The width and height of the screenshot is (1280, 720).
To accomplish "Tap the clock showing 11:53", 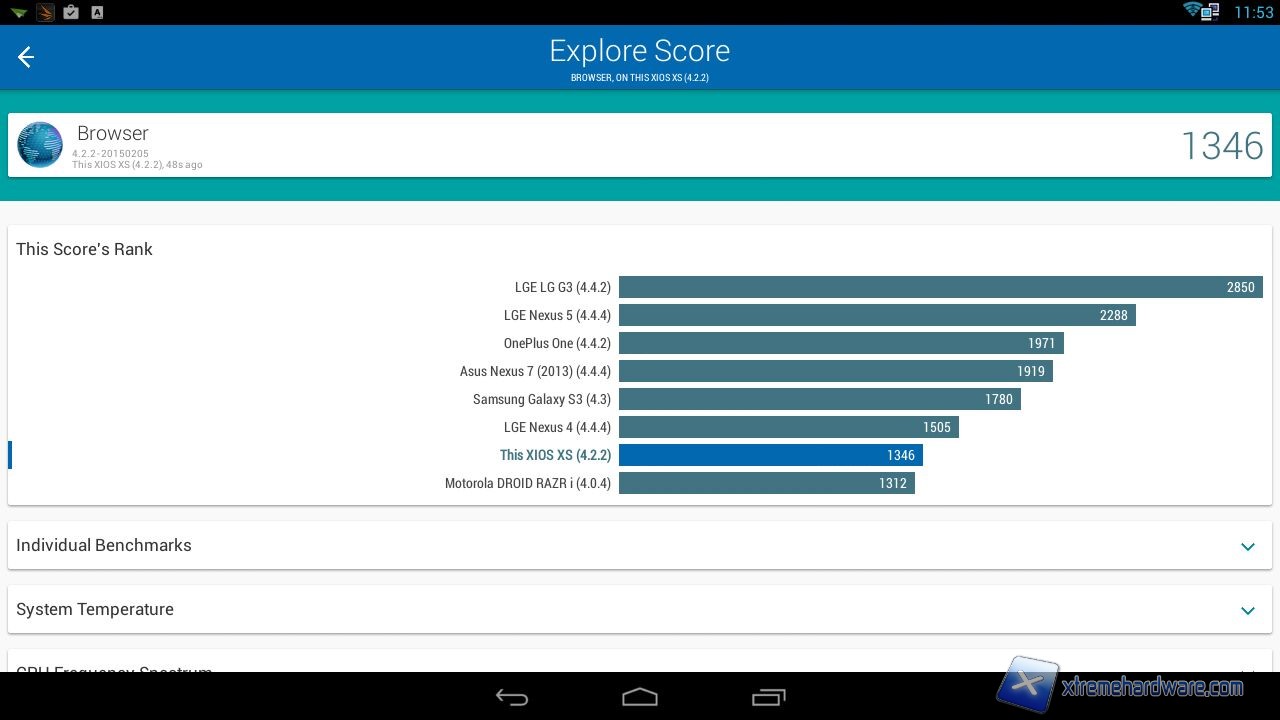I will 1253,12.
